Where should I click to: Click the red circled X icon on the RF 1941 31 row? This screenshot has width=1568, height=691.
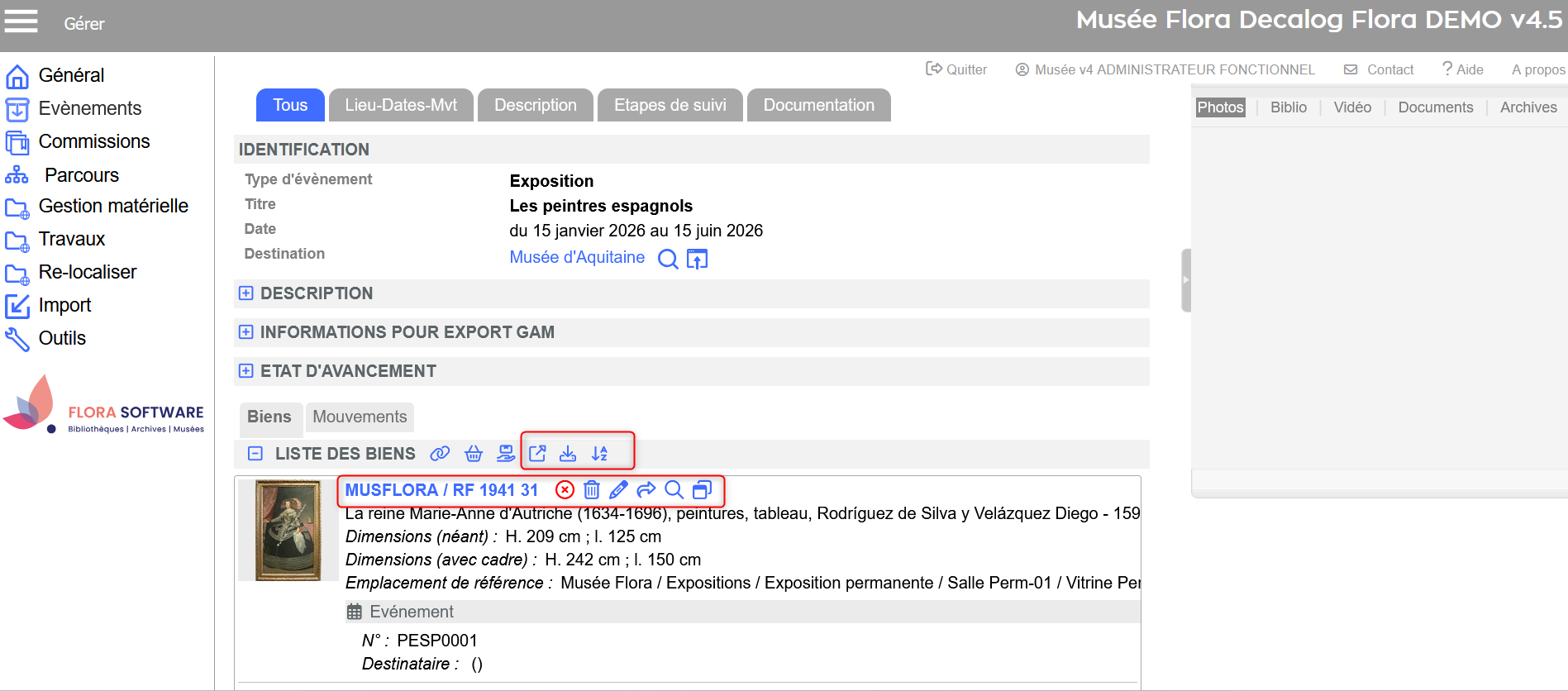[x=565, y=490]
